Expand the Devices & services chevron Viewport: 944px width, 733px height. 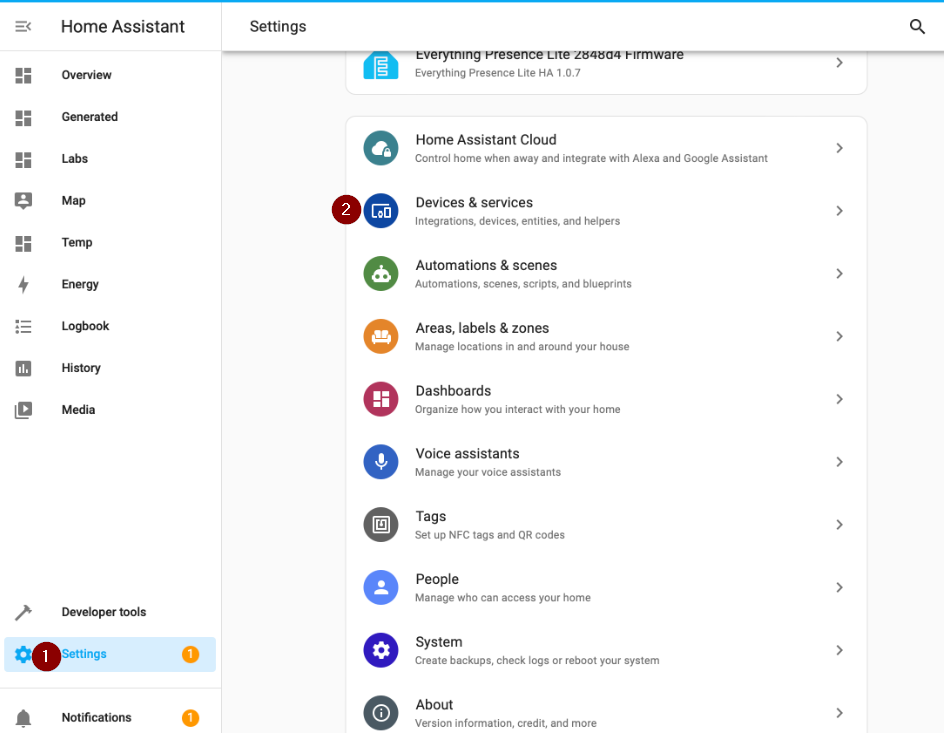pyautogui.click(x=839, y=211)
